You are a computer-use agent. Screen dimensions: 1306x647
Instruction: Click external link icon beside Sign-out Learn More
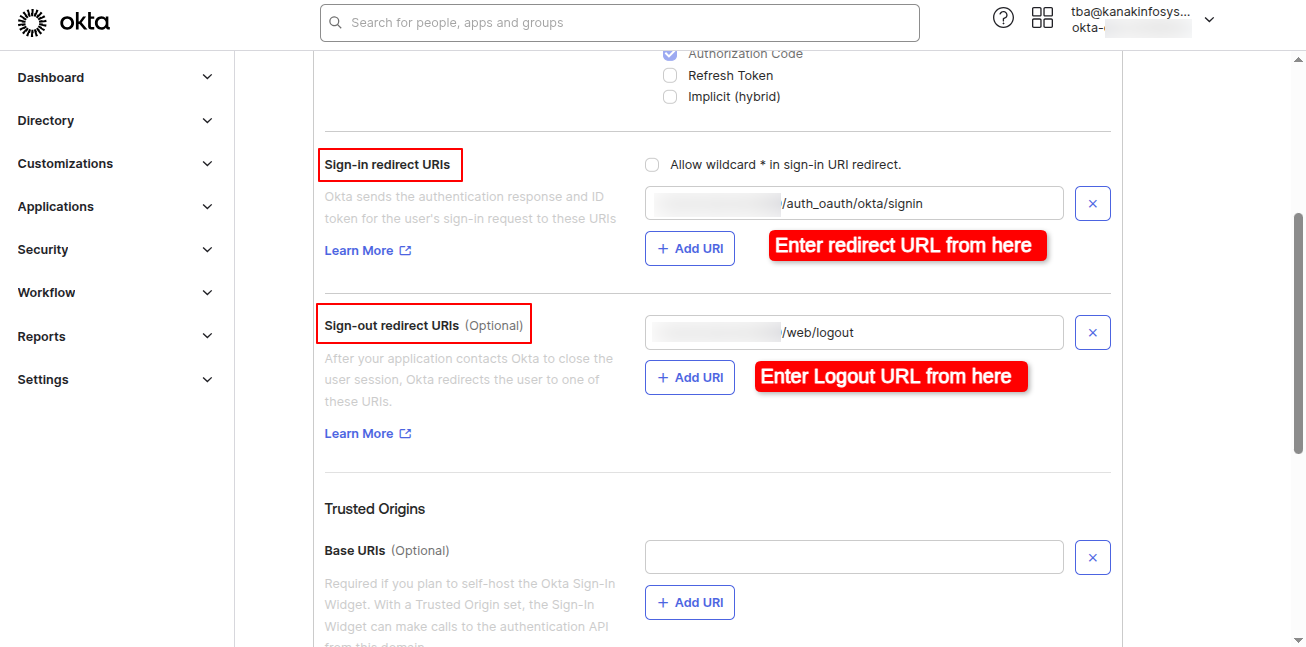(x=405, y=434)
